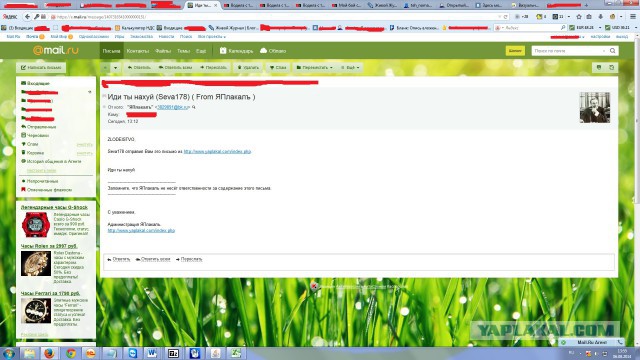Open the sender email address link

tap(172, 107)
